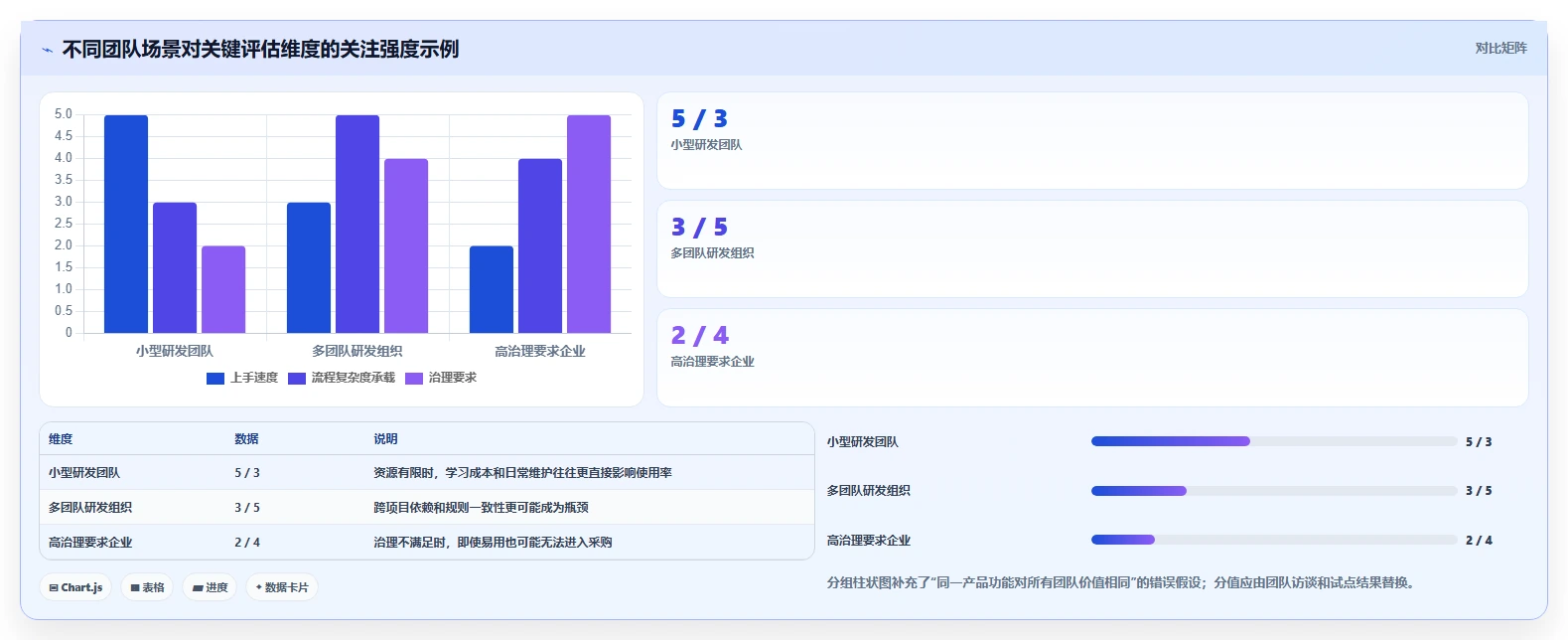Screen dimensions: 1568x640
Task: Click the 2 / 4 value right of progress bar
Action: (x=1479, y=541)
